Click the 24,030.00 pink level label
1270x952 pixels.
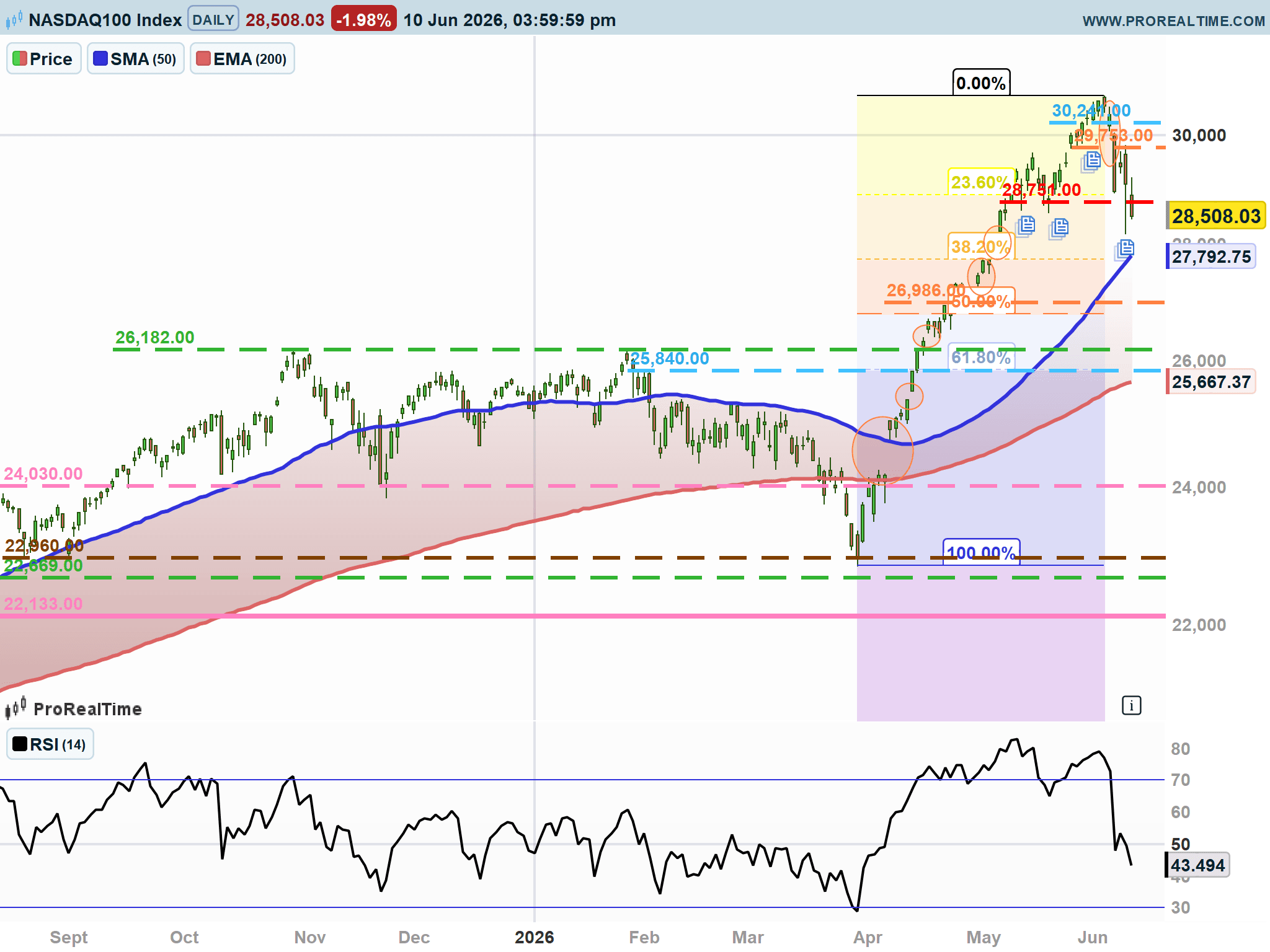pyautogui.click(x=43, y=474)
